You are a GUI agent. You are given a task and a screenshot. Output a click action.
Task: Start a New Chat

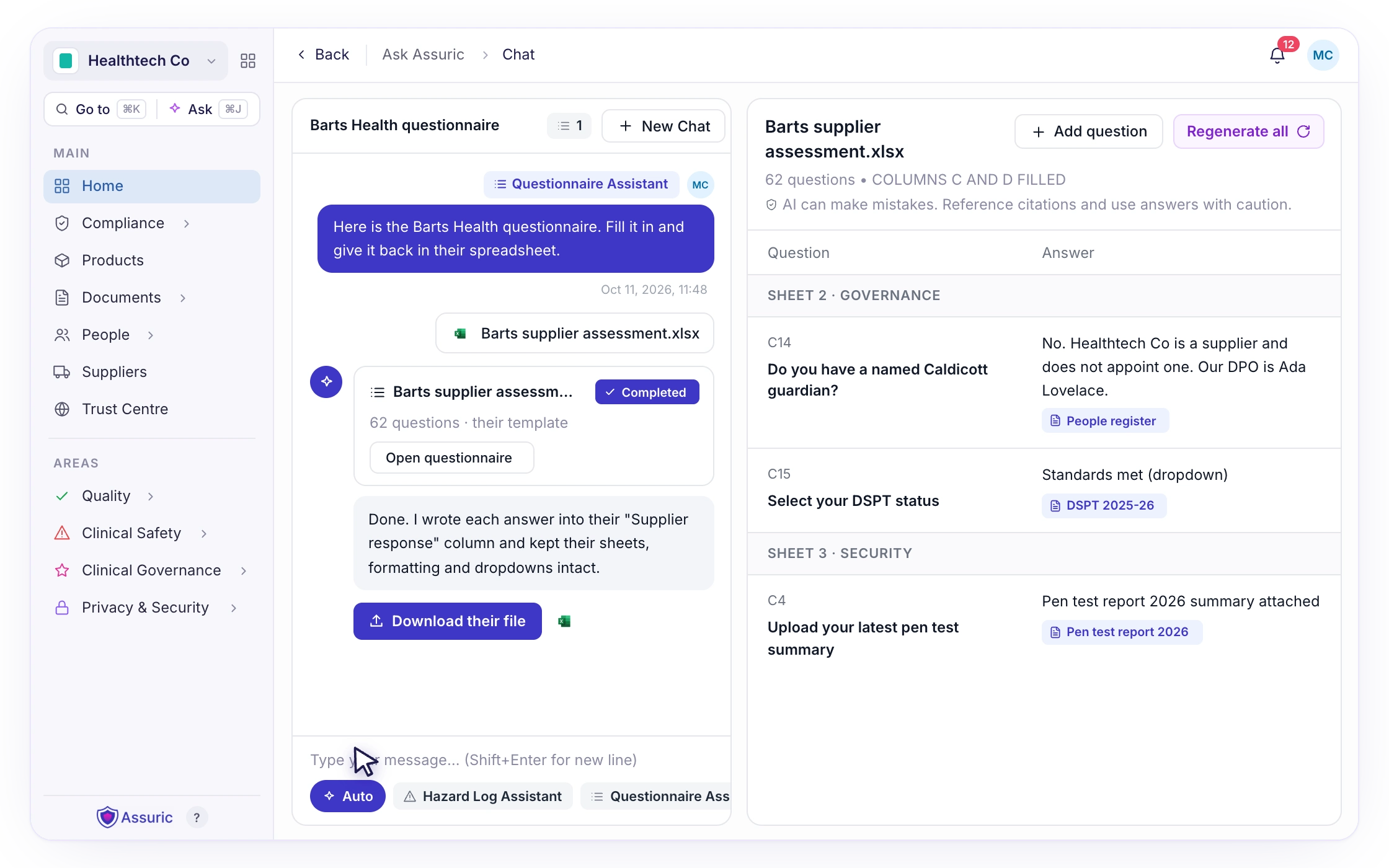pyautogui.click(x=663, y=126)
